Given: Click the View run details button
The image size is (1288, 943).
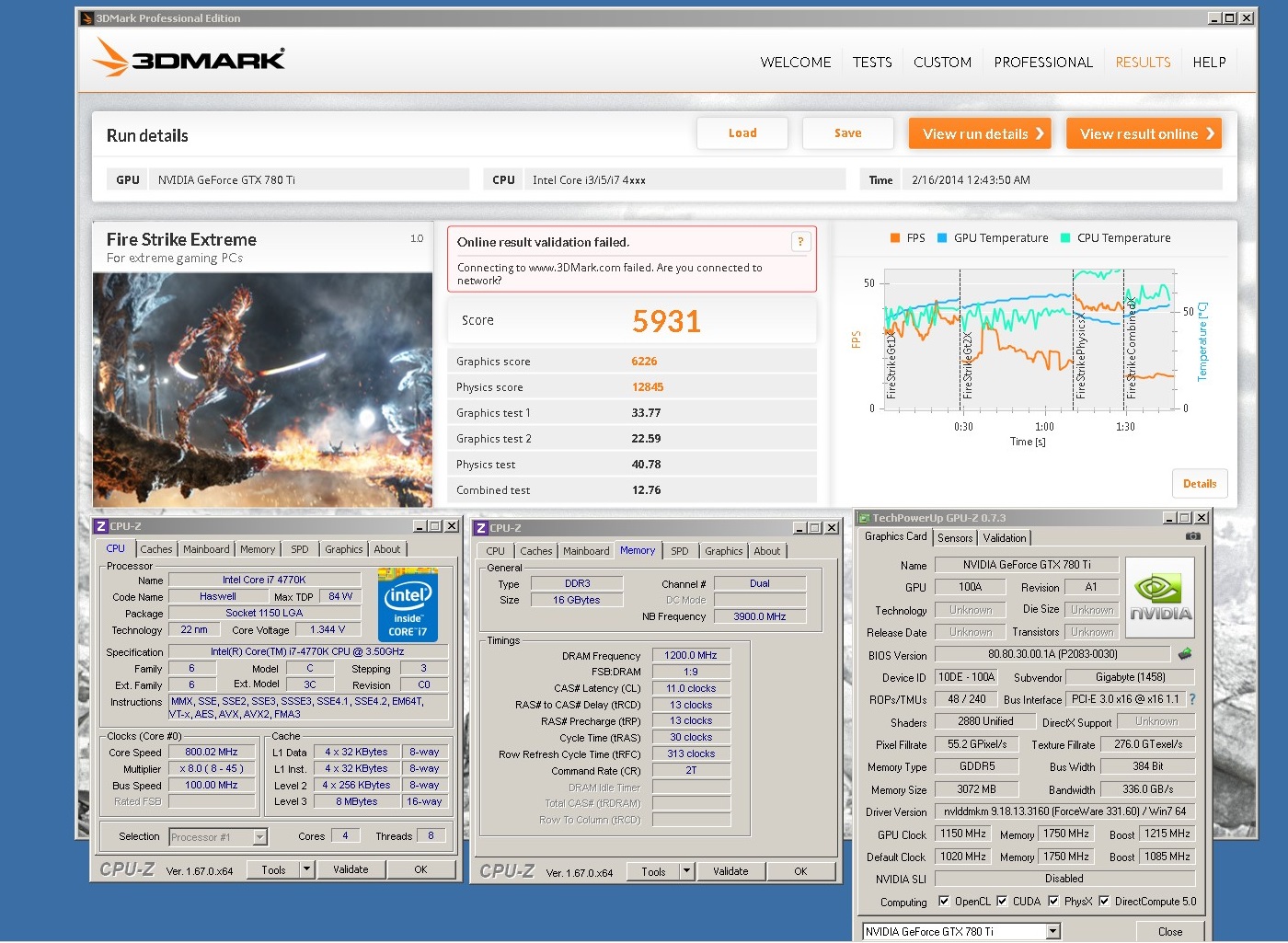Looking at the screenshot, I should point(980,133).
